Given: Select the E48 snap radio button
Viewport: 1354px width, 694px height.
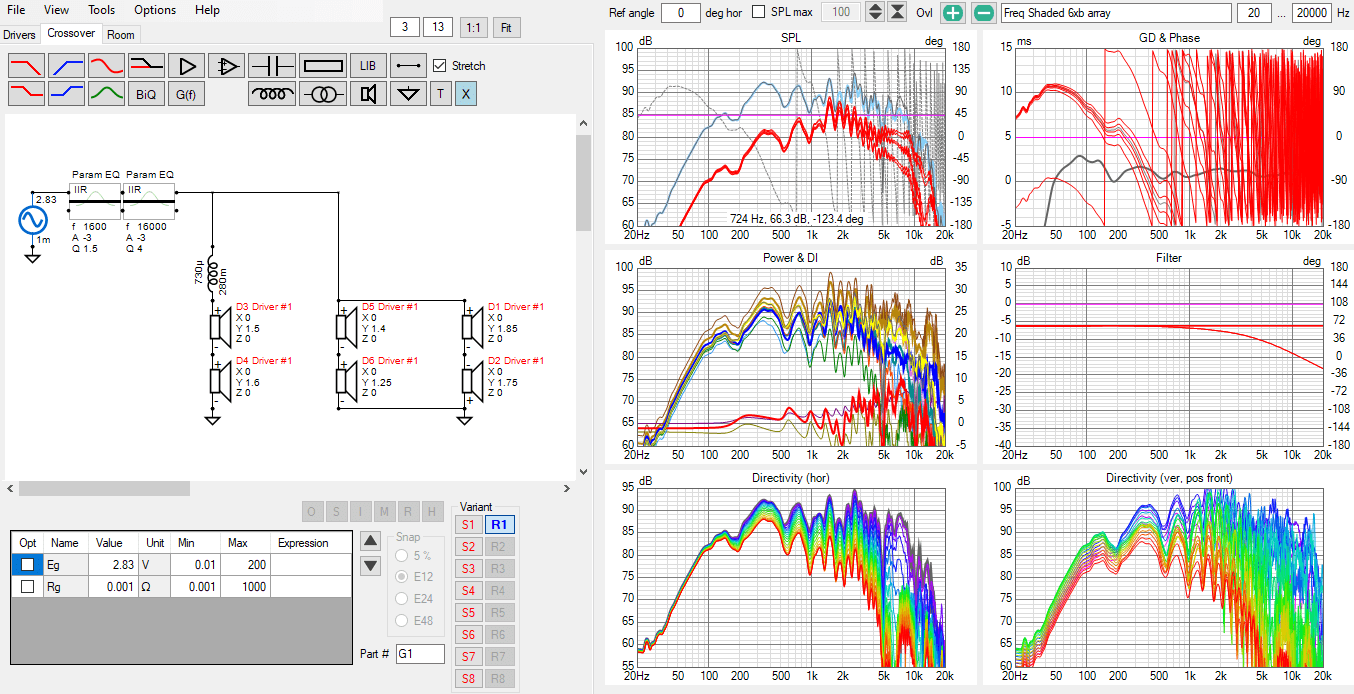Looking at the screenshot, I should click(403, 621).
